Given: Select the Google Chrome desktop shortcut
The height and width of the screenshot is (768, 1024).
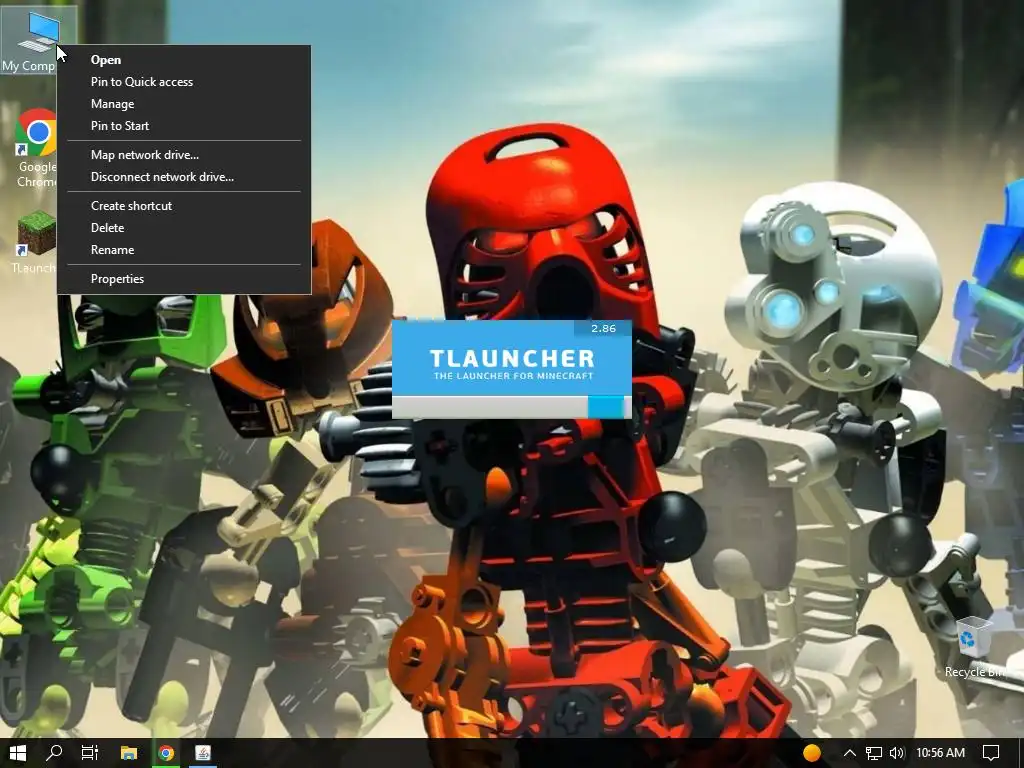Looking at the screenshot, I should 37,147.
